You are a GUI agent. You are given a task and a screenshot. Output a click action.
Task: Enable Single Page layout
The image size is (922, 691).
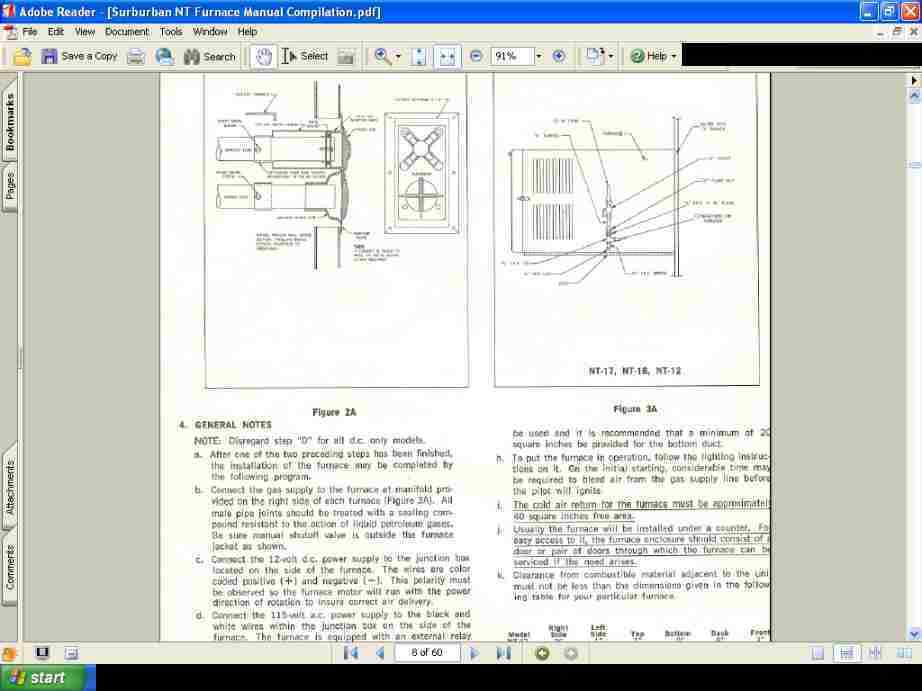pos(818,653)
